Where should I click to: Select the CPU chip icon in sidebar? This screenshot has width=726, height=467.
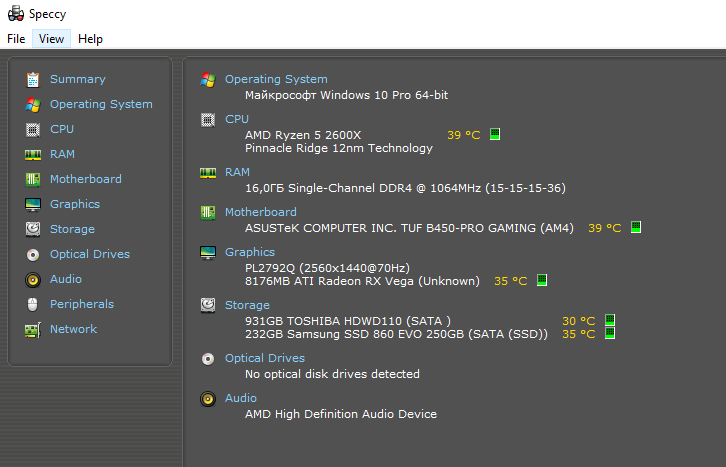[x=33, y=129]
